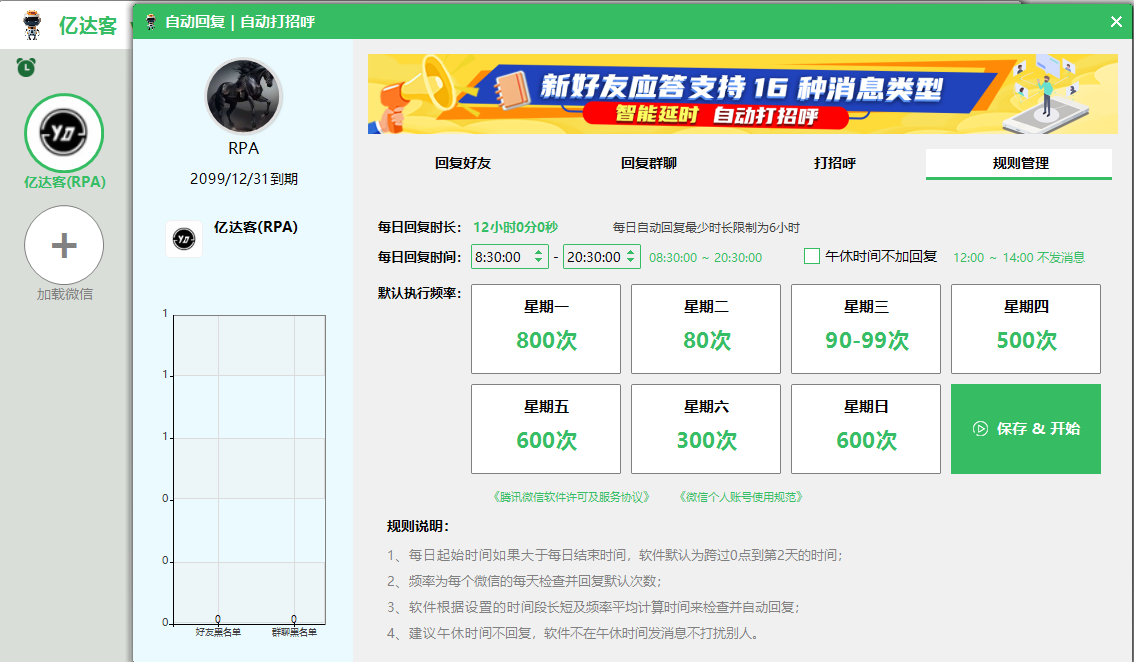Click the 每日自动回复最少时长限制为6小时 note
This screenshot has height=662, width=1134.
pos(707,228)
